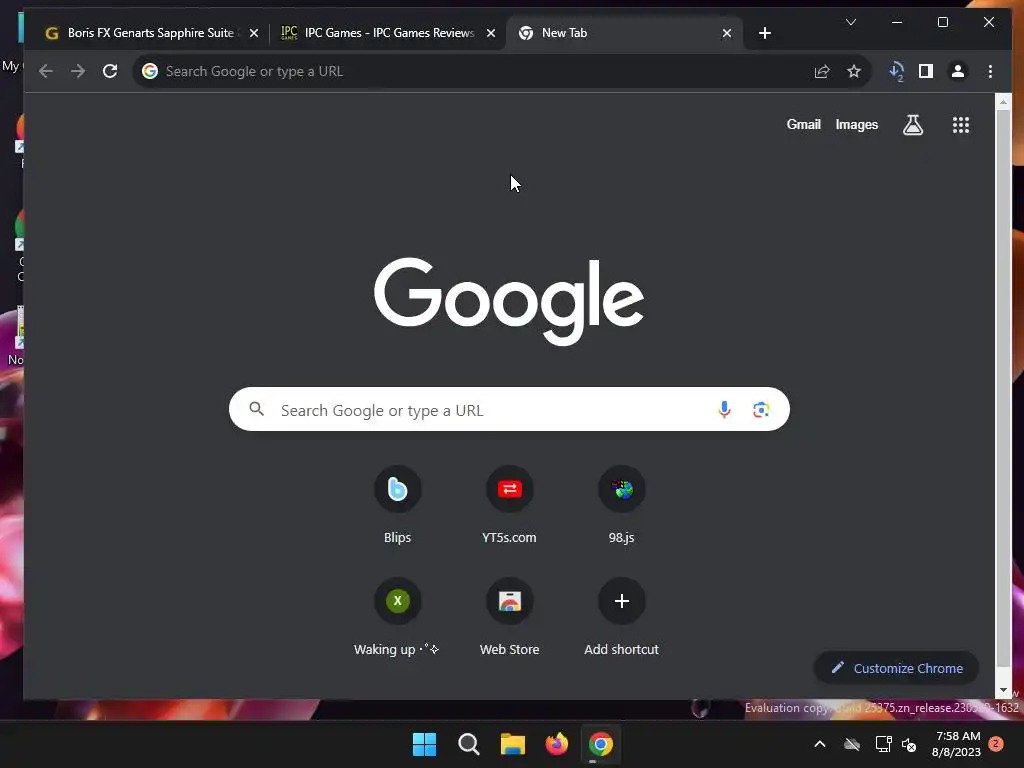Open the Chrome three-dot menu
This screenshot has width=1024, height=768.
[x=990, y=71]
